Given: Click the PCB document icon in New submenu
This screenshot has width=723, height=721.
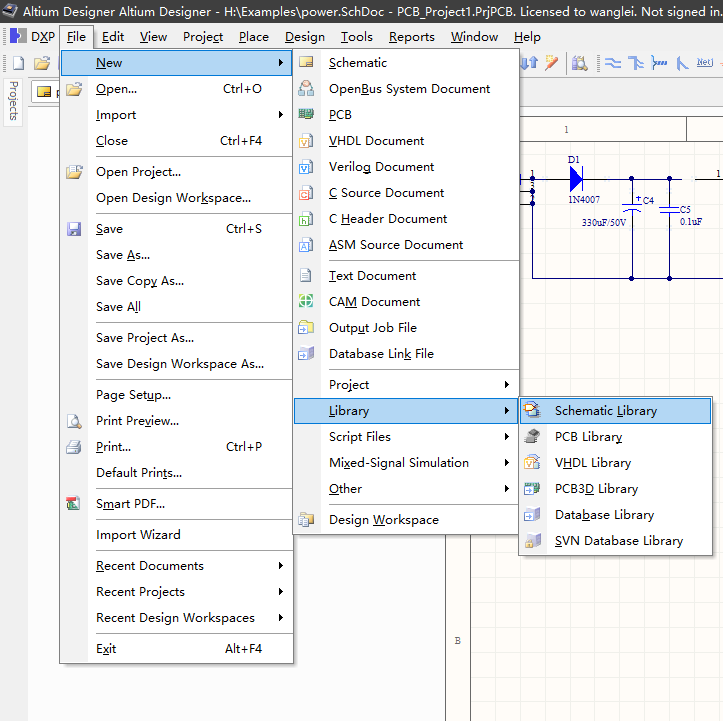Looking at the screenshot, I should pyautogui.click(x=307, y=115).
